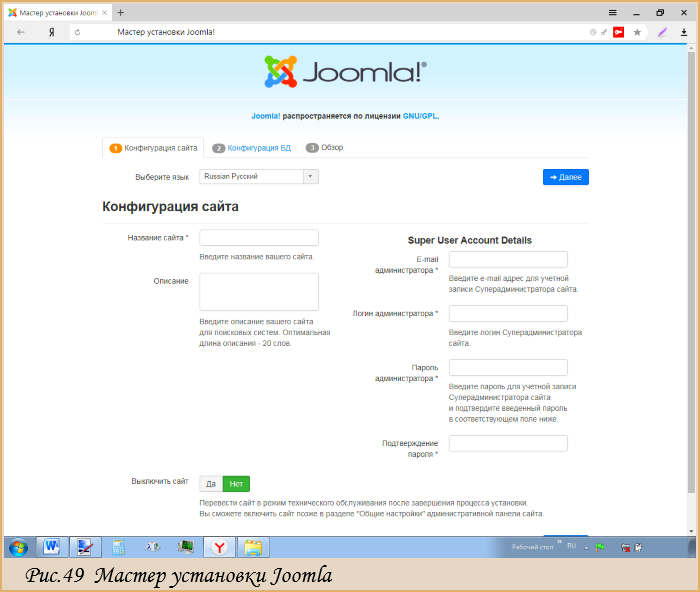The height and width of the screenshot is (592, 700).
Task: Click the Yandex browser taskbar icon
Action: 219,547
